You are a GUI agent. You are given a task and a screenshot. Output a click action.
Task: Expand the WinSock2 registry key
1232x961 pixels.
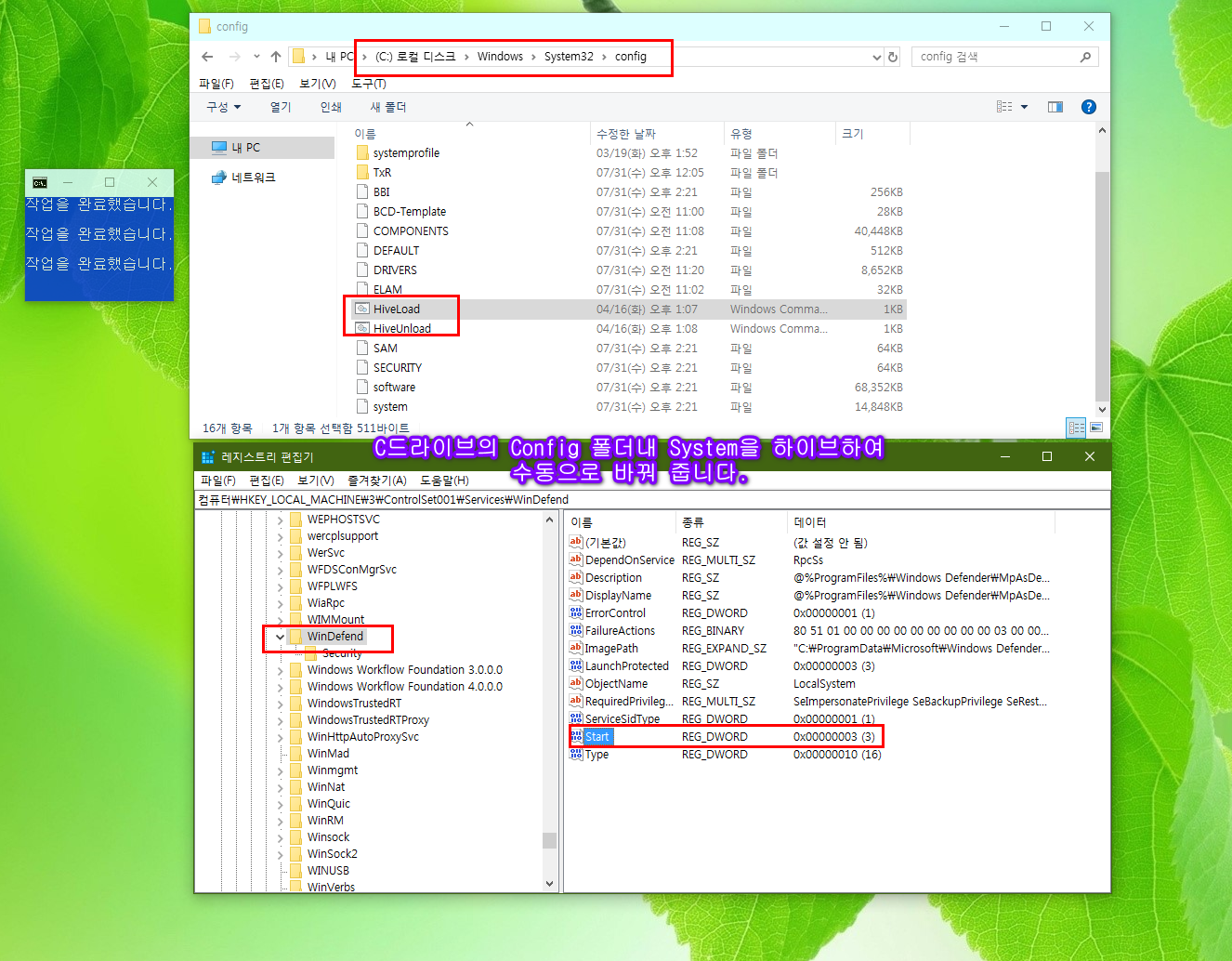click(280, 854)
